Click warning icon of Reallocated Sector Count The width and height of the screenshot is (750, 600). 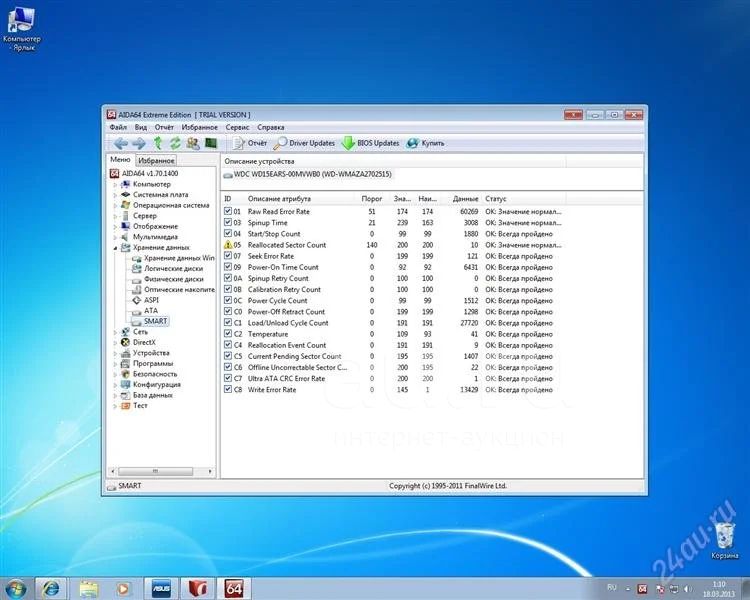pos(228,244)
